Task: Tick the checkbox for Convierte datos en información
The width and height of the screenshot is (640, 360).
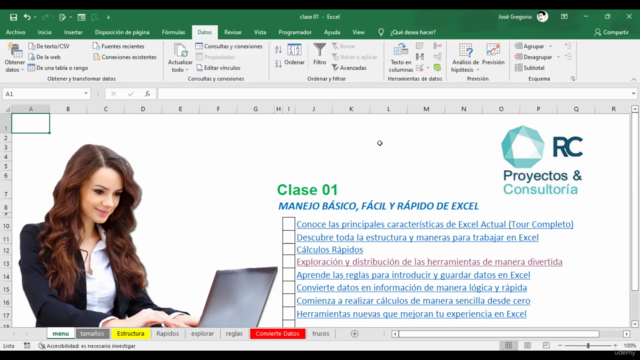Action: (x=289, y=288)
